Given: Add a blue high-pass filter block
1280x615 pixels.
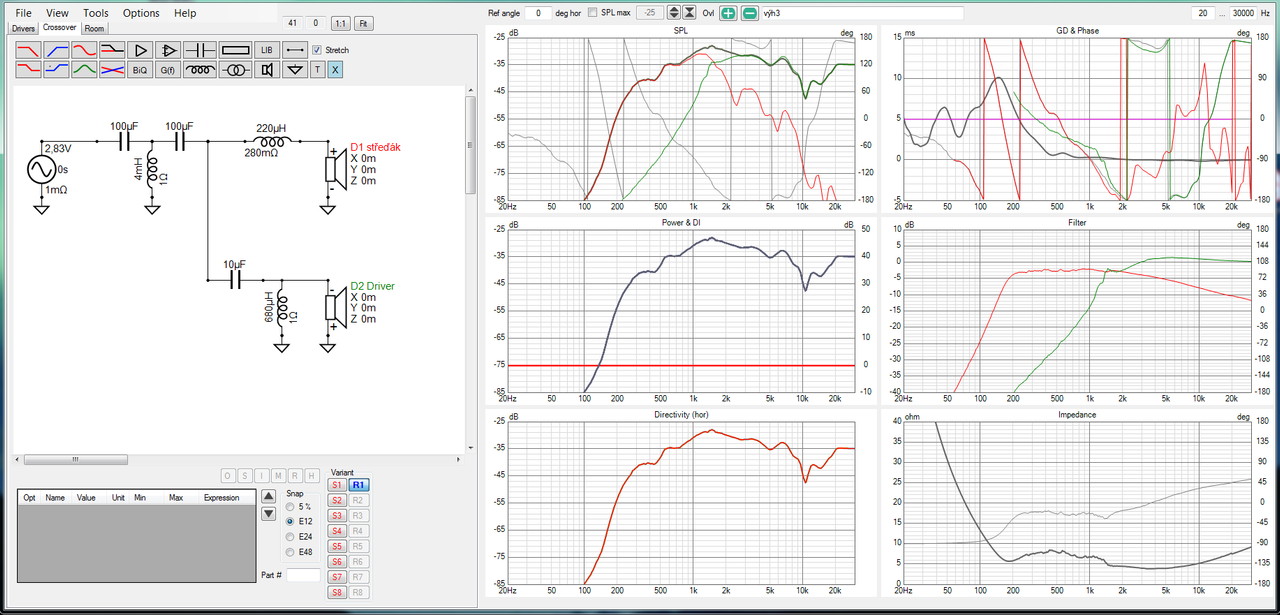Looking at the screenshot, I should pos(57,50).
